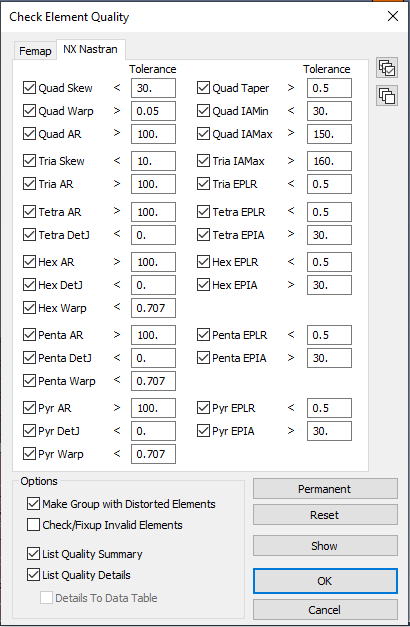Edit the Quad Warp tolerance value
This screenshot has height=627, width=410.
click(x=153, y=111)
